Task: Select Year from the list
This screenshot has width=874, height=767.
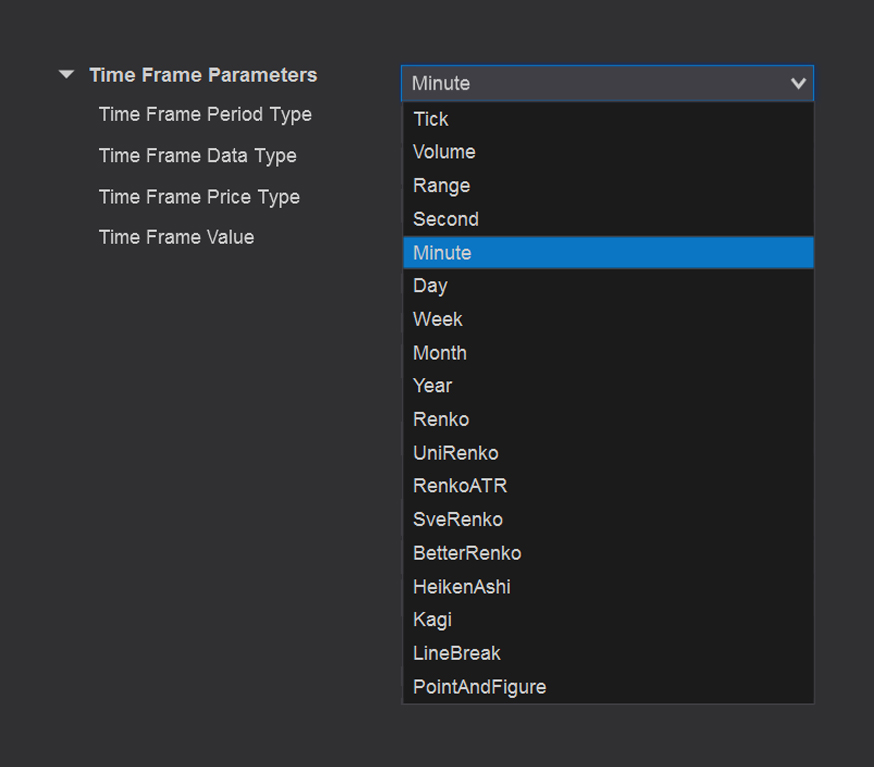Action: tap(433, 386)
